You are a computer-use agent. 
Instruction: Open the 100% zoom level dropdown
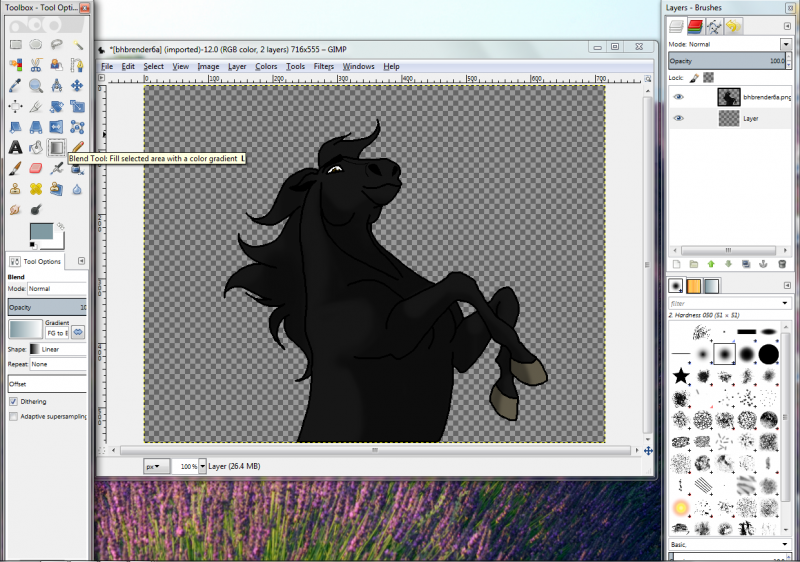(x=203, y=466)
